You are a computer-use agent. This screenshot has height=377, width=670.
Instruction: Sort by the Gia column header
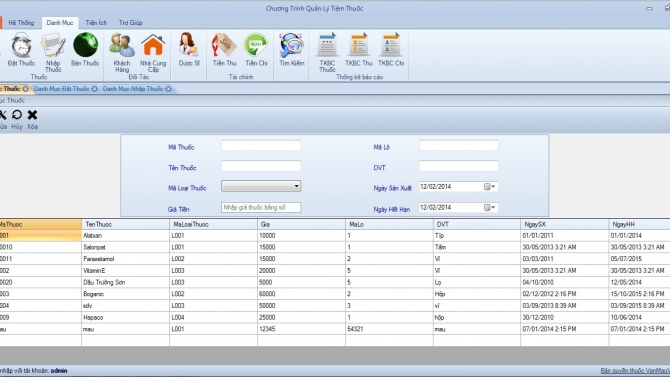[x=302, y=224]
